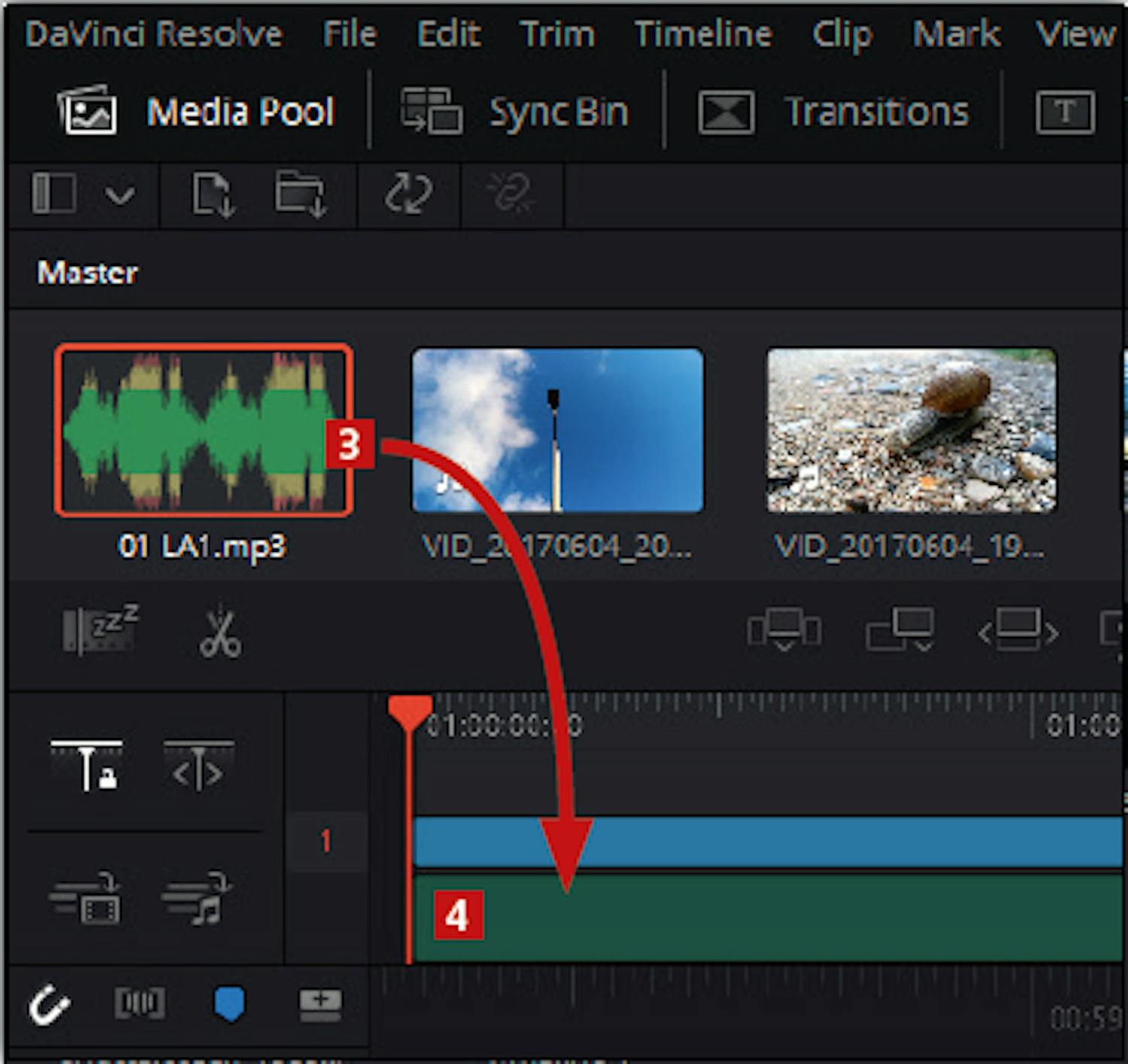Click the import media file icon

point(213,194)
